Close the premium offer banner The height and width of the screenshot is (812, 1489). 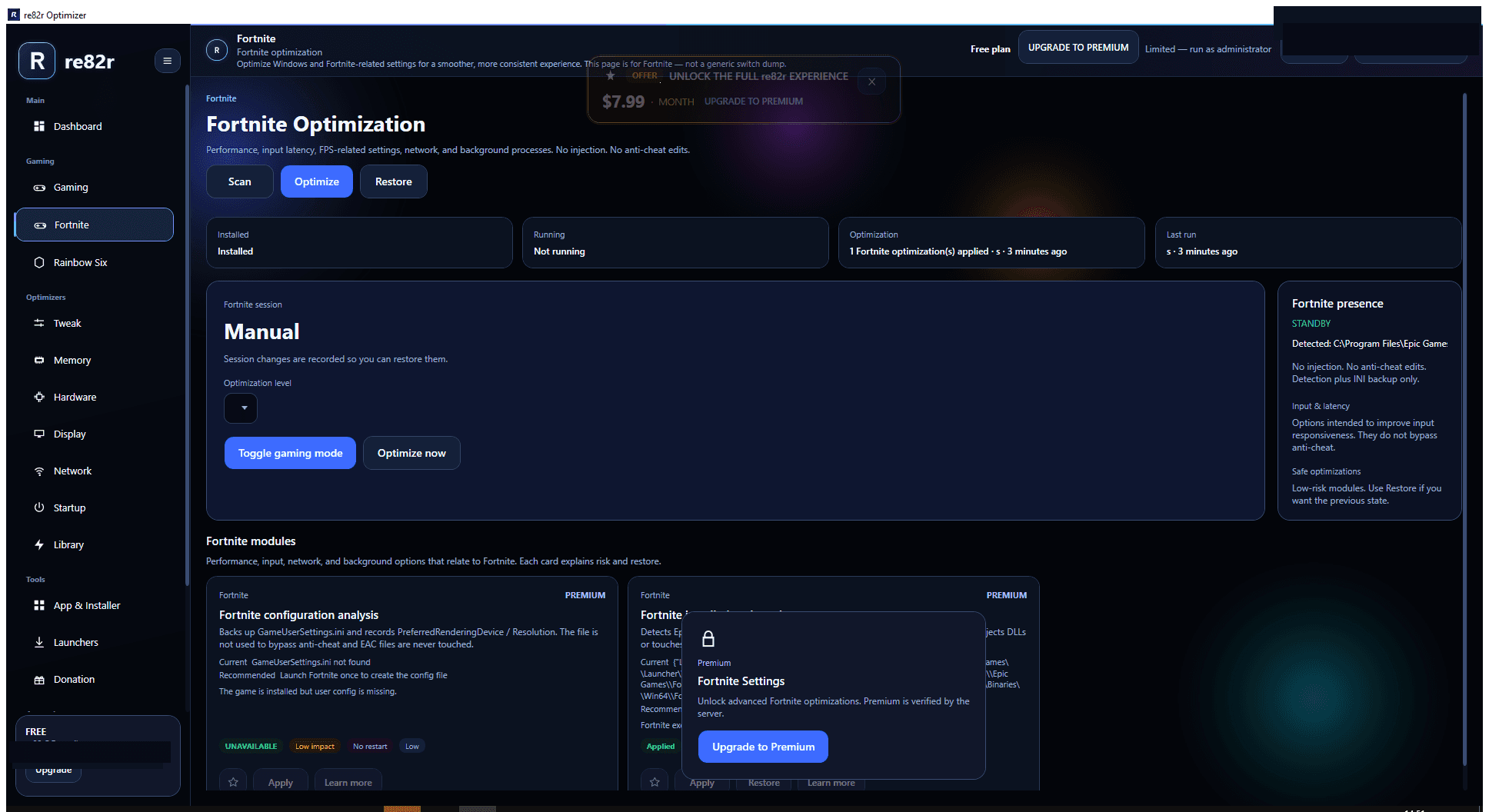pos(871,82)
